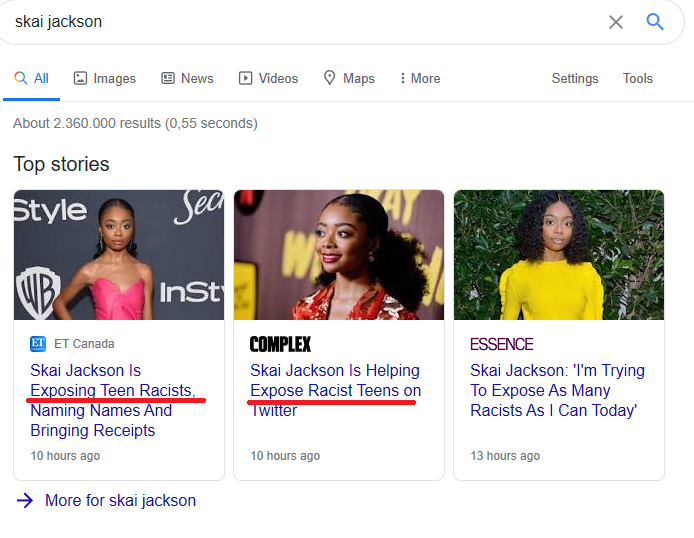The height and width of the screenshot is (538, 694).
Task: Click the multicolor search icon beside All
Action: click(x=20, y=78)
